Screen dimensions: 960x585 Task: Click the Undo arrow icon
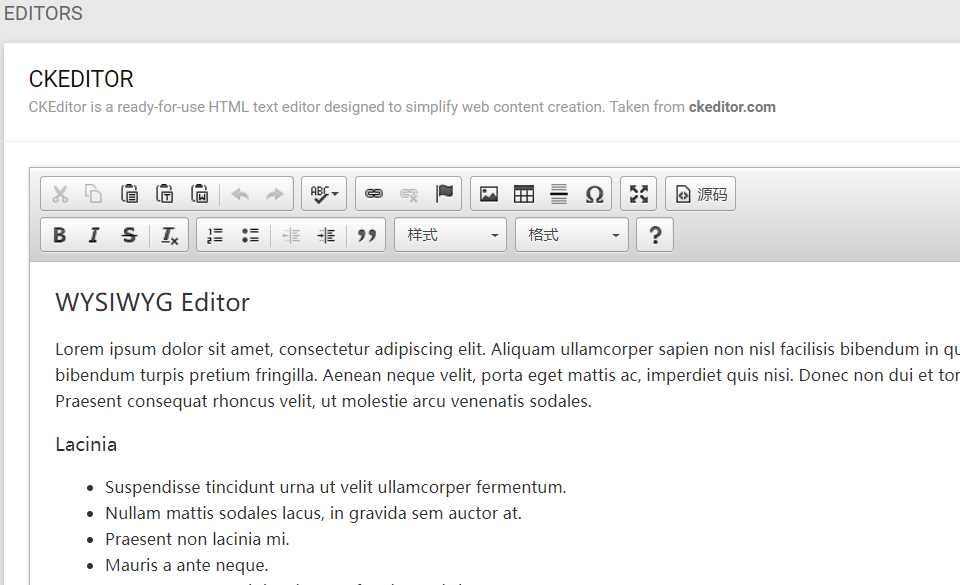(x=239, y=194)
